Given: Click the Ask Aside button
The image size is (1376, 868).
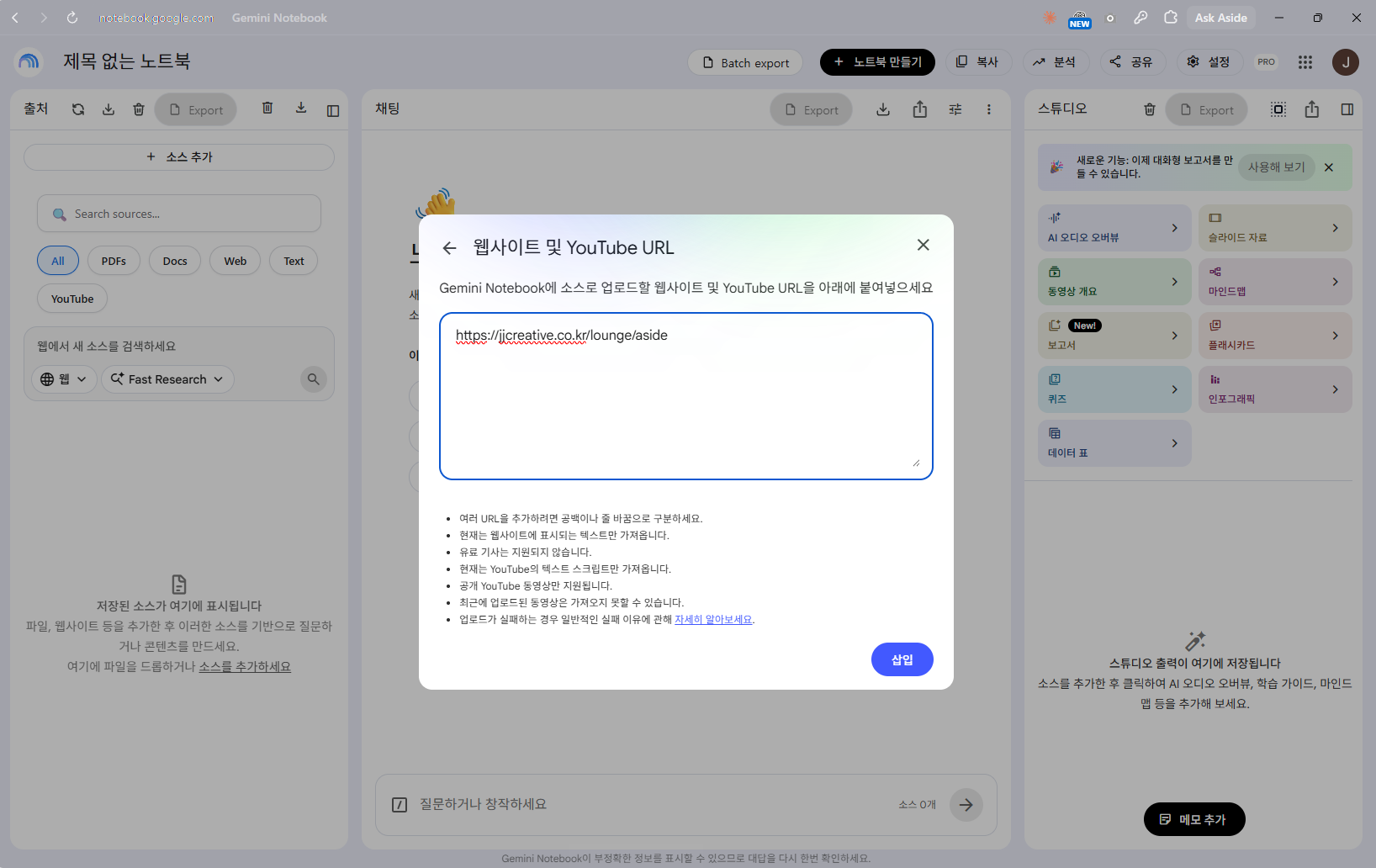Looking at the screenshot, I should (x=1221, y=18).
